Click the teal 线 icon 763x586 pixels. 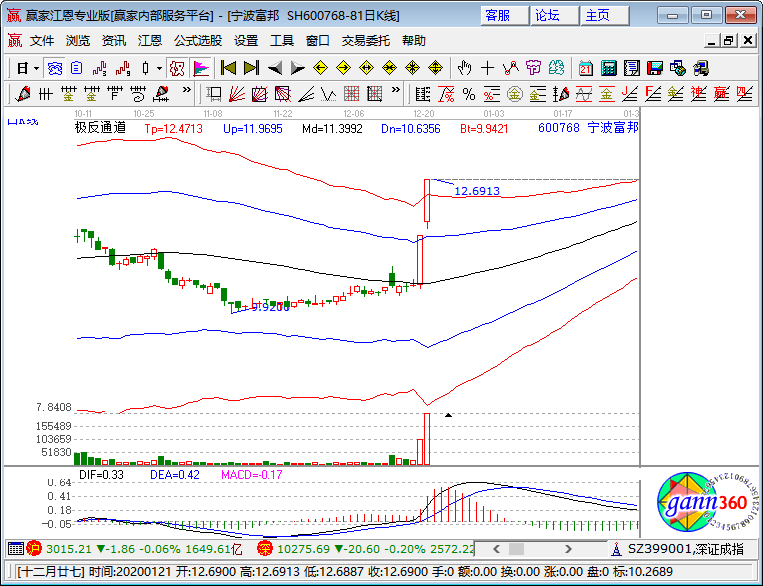(556, 68)
